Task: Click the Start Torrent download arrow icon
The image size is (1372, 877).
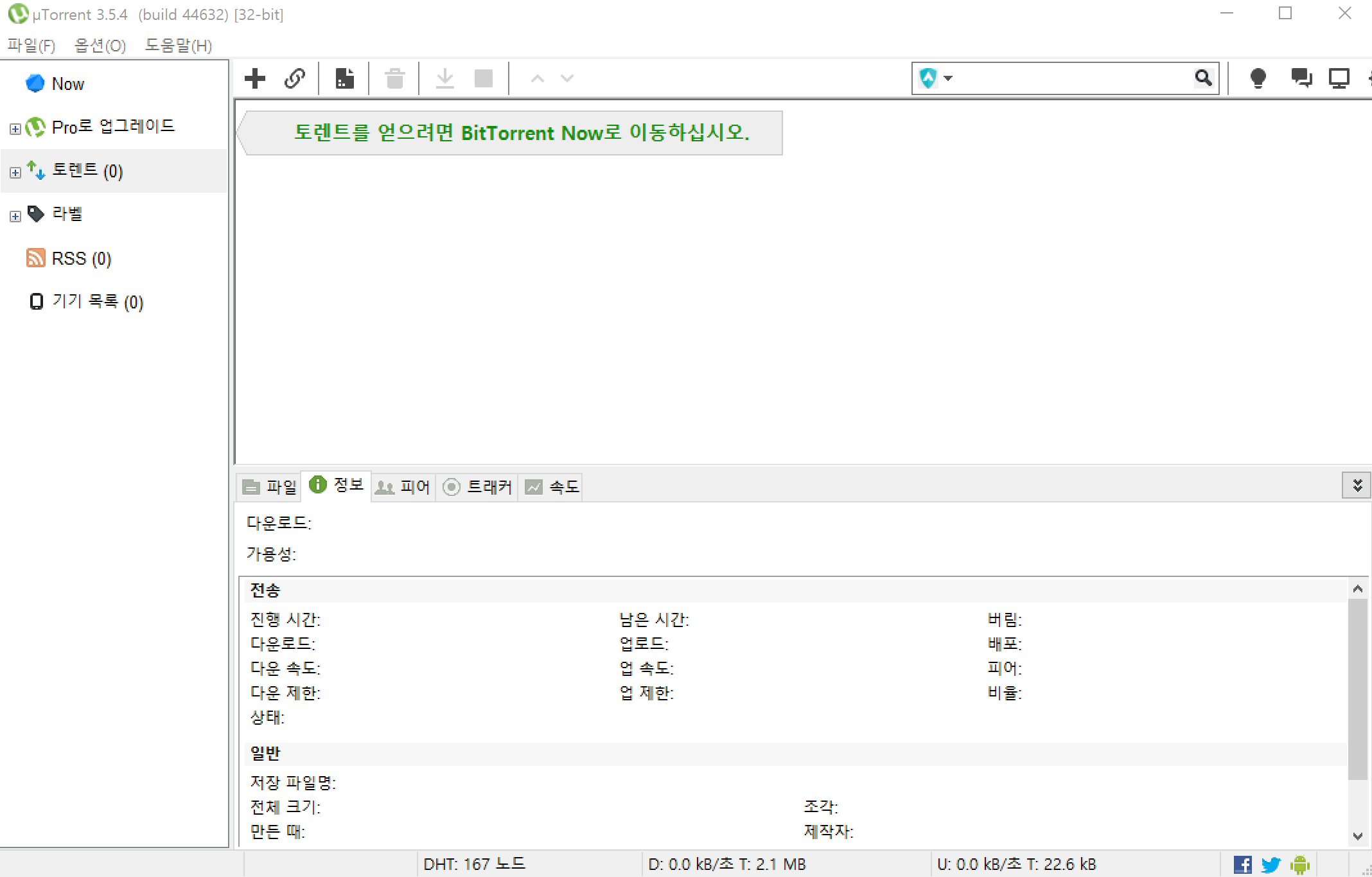Action: click(x=445, y=78)
